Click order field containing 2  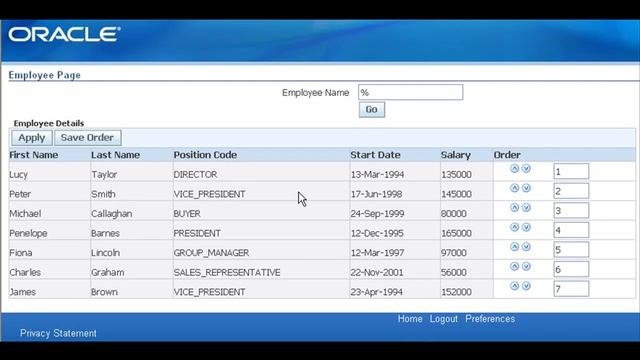(571, 191)
